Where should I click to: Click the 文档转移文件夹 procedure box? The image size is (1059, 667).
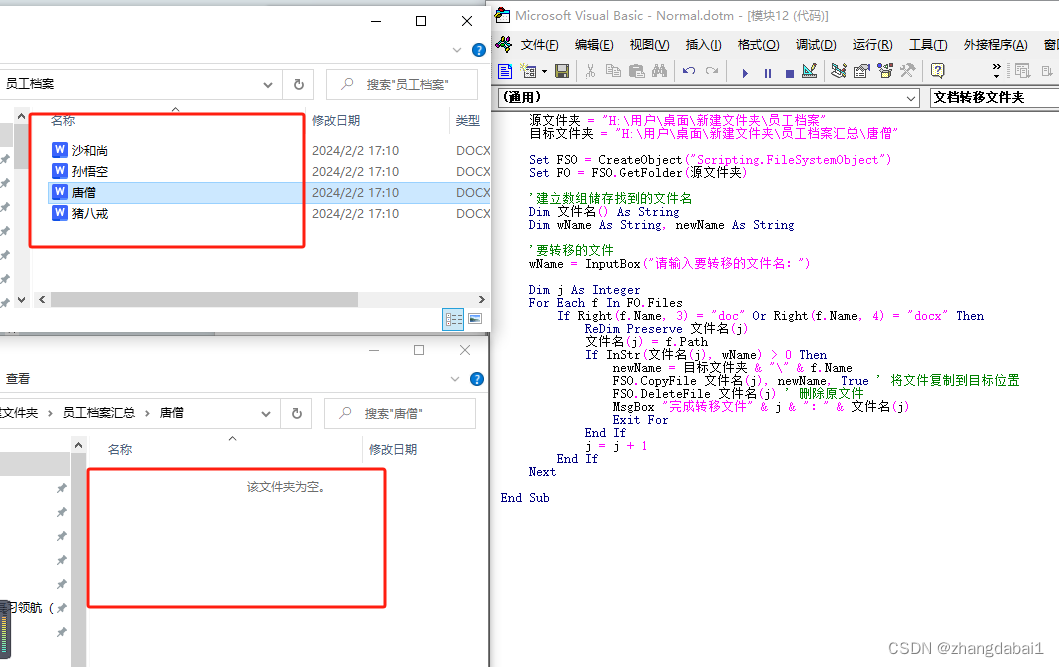click(994, 98)
